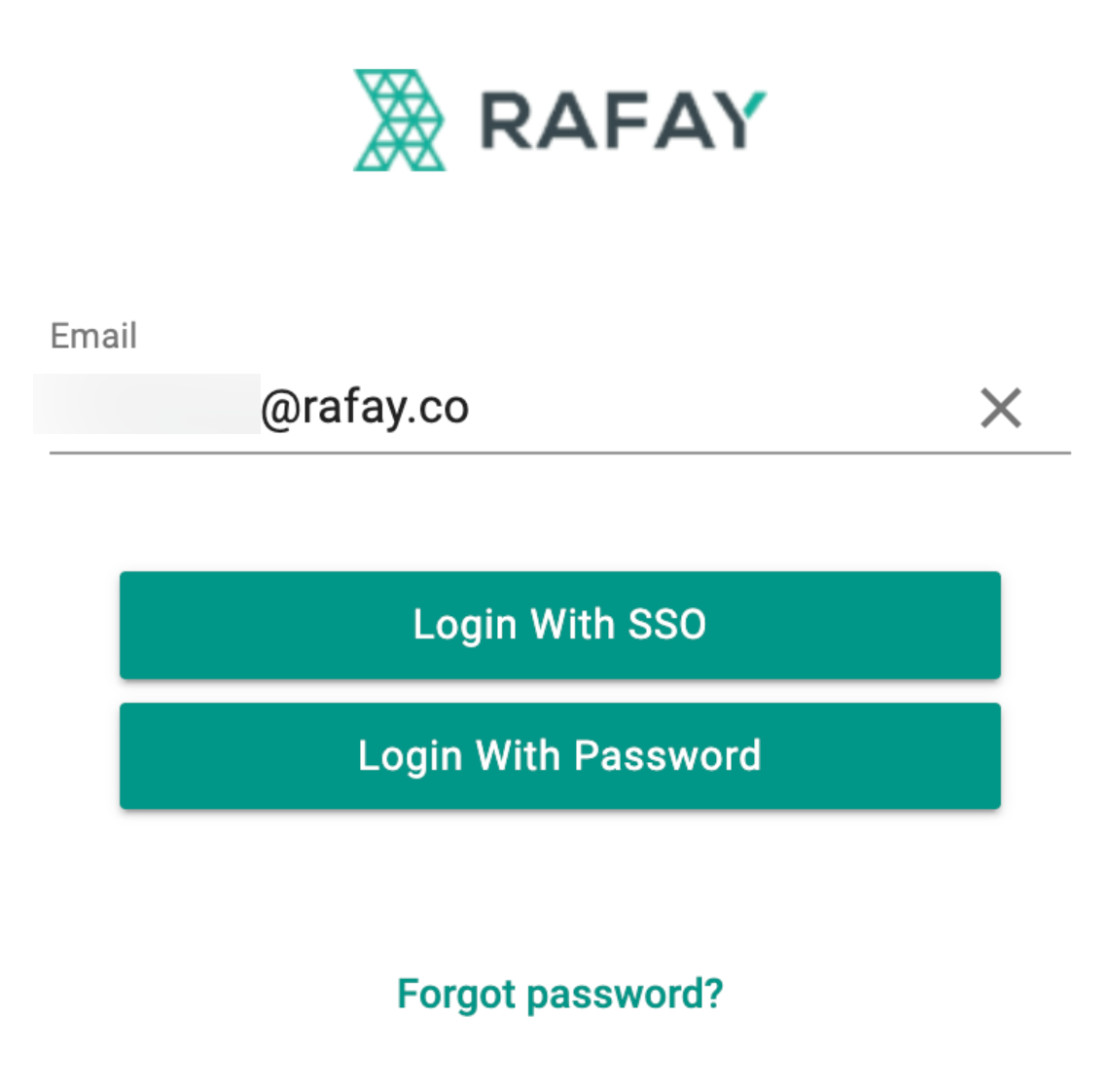The image size is (1111, 1092).
Task: Click the word Login on the password button
Action: (x=411, y=757)
